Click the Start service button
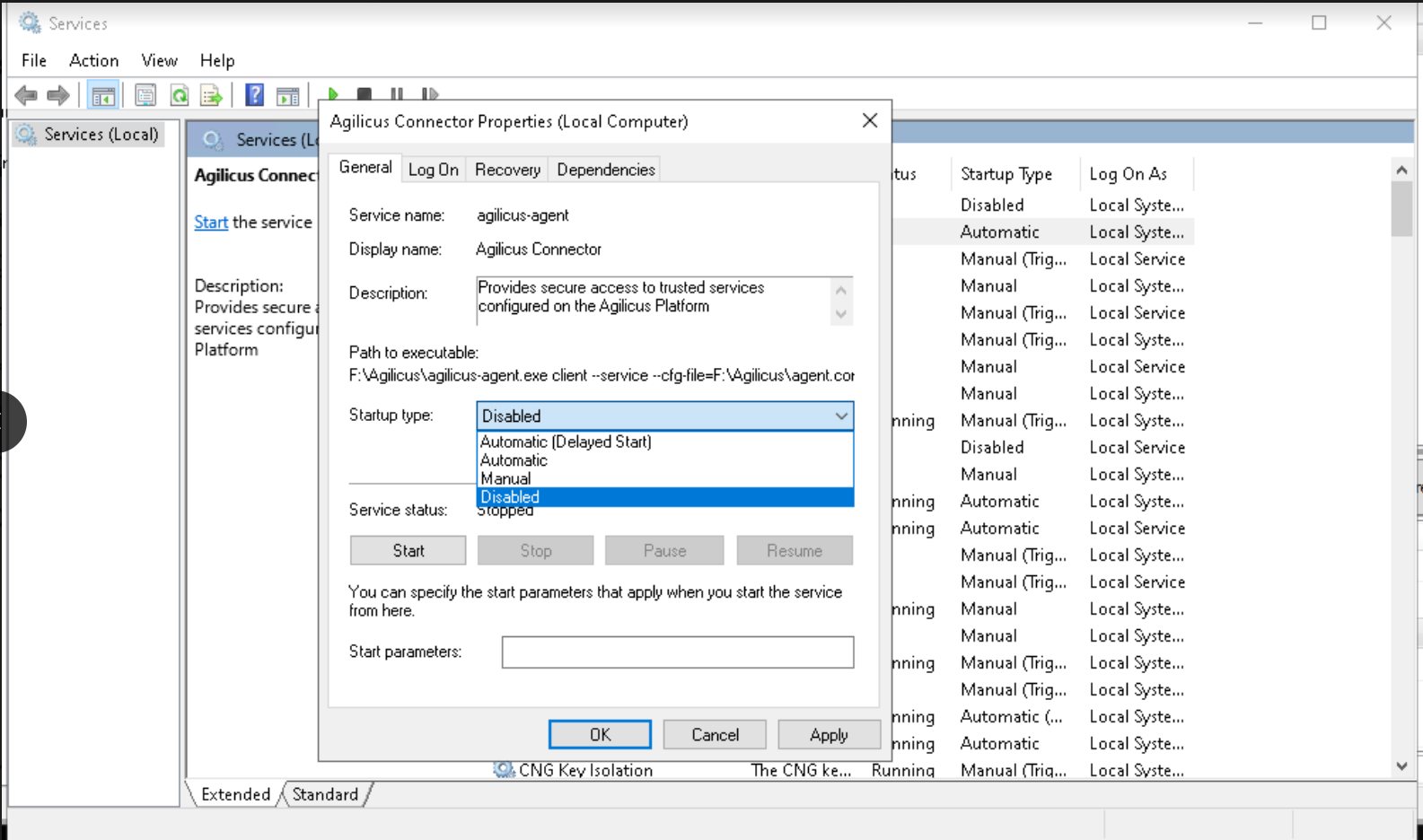This screenshot has width=1423, height=840. coord(408,551)
